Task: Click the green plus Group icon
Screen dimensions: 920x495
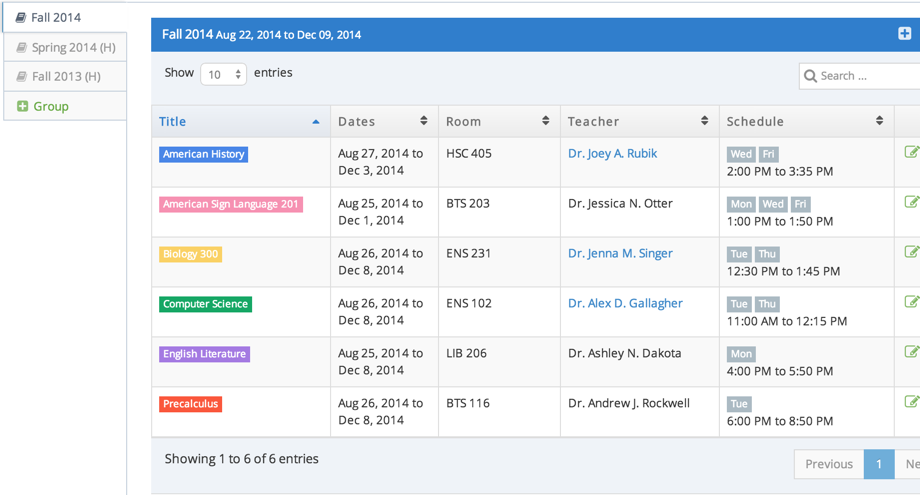Action: tap(23, 106)
